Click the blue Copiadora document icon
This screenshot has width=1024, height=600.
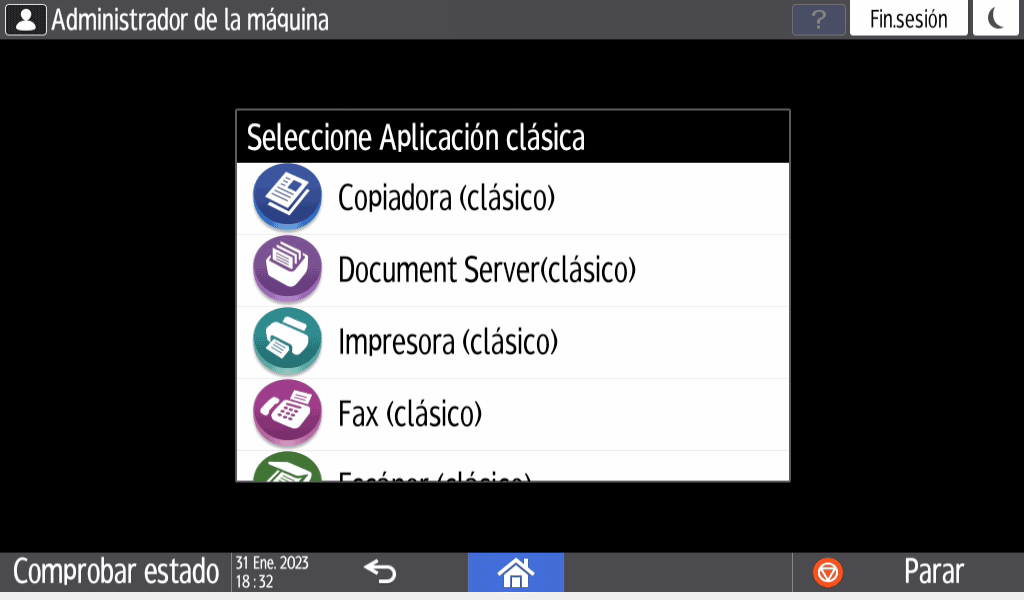pyautogui.click(x=287, y=197)
